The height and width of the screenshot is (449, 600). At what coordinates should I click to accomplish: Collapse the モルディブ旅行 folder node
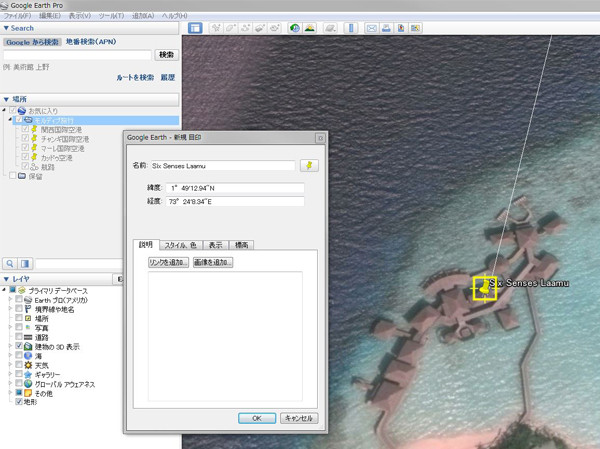coord(10,119)
